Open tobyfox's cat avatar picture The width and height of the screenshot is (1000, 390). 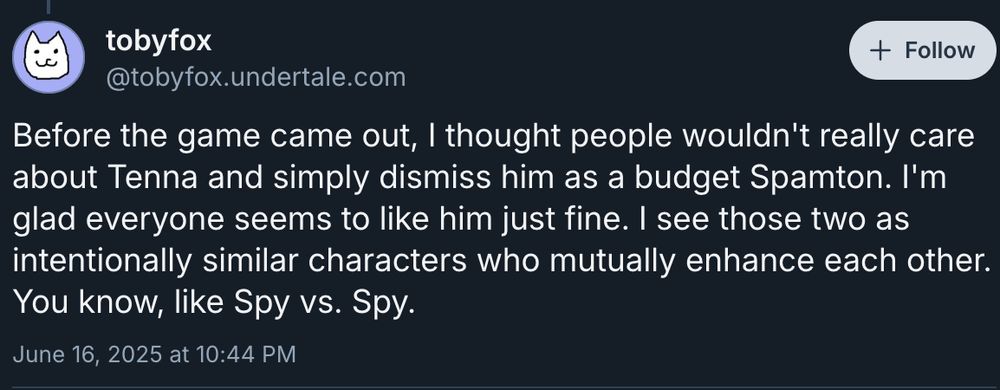pyautogui.click(x=48, y=57)
